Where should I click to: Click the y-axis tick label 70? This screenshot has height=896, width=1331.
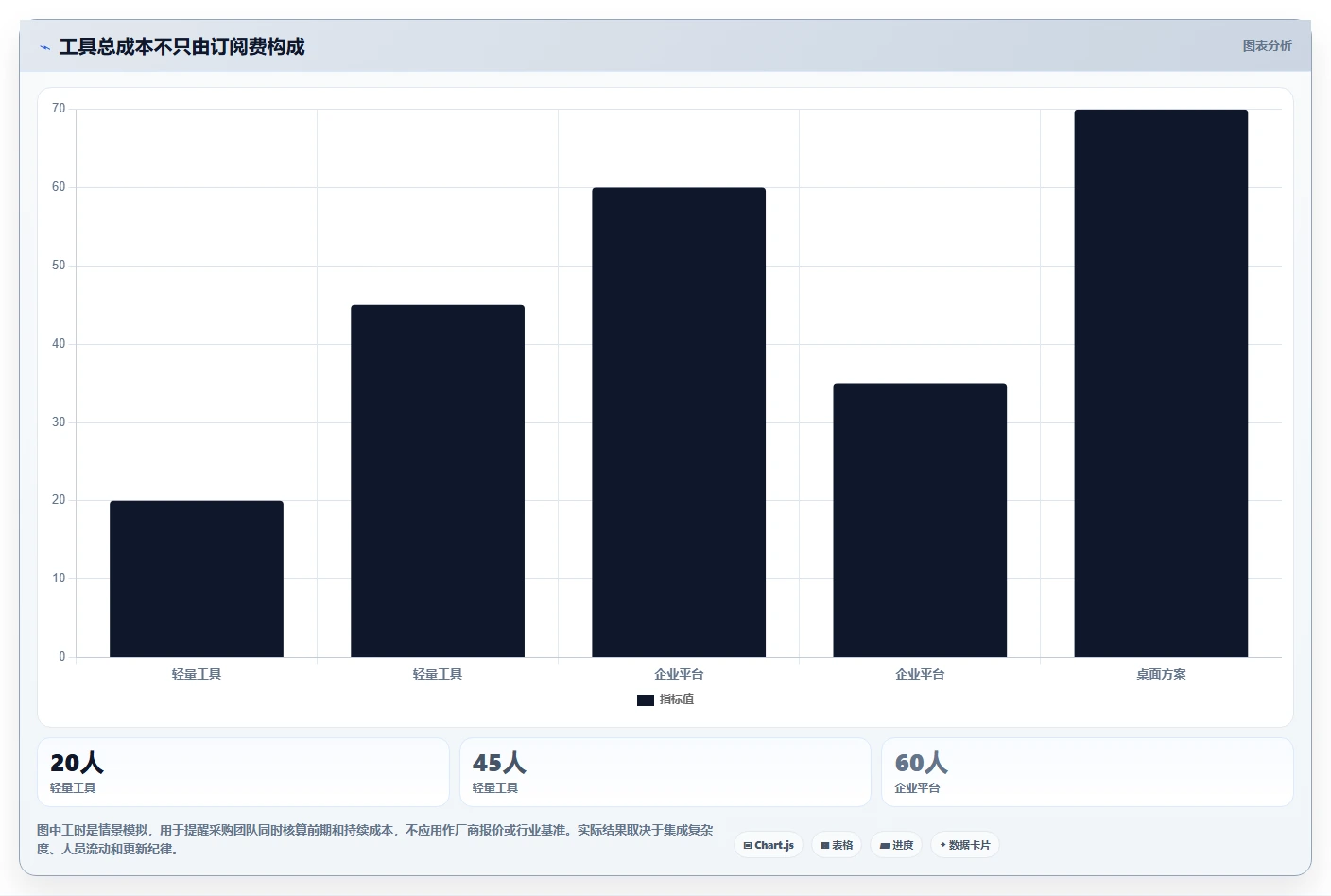(x=59, y=109)
